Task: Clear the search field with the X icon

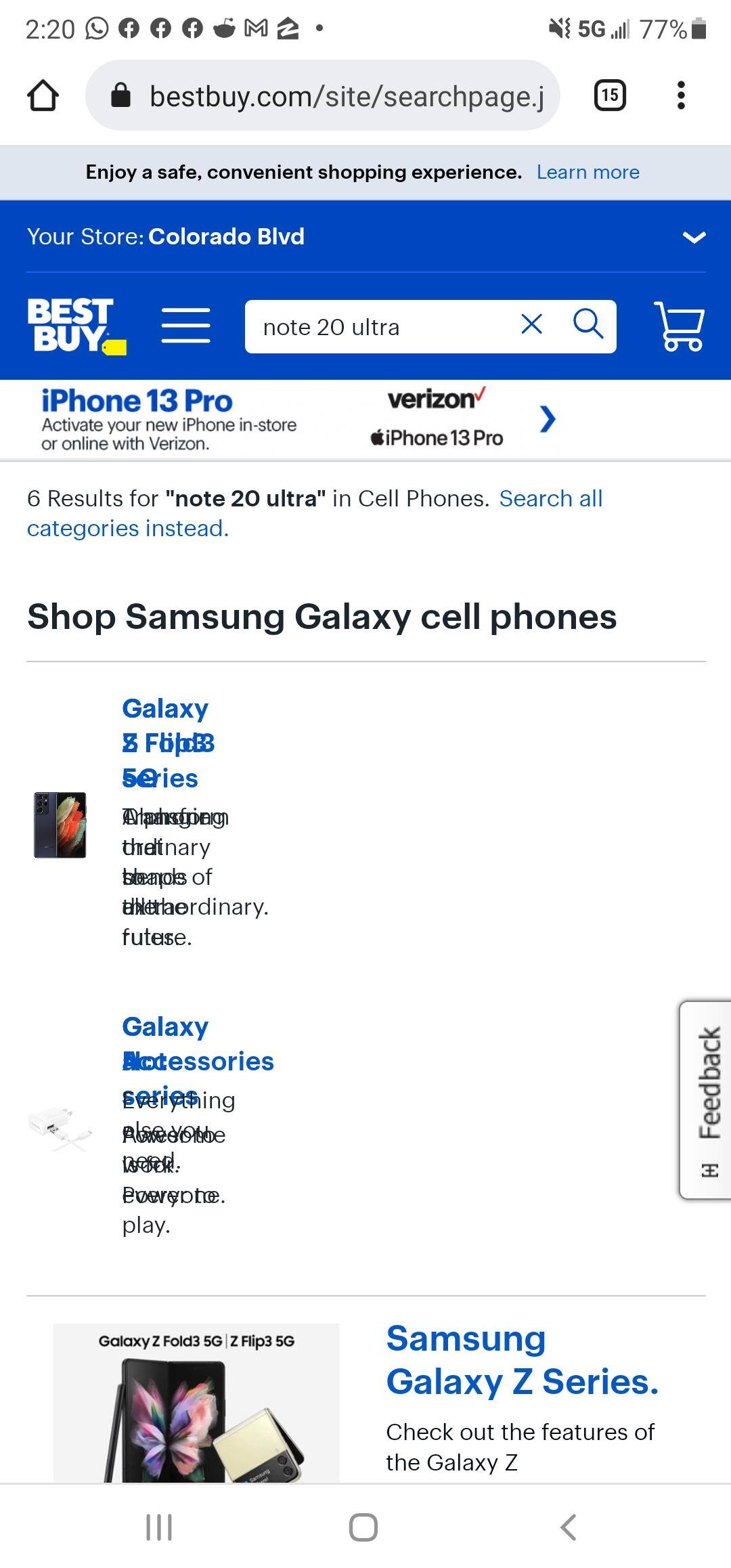Action: [x=532, y=326]
